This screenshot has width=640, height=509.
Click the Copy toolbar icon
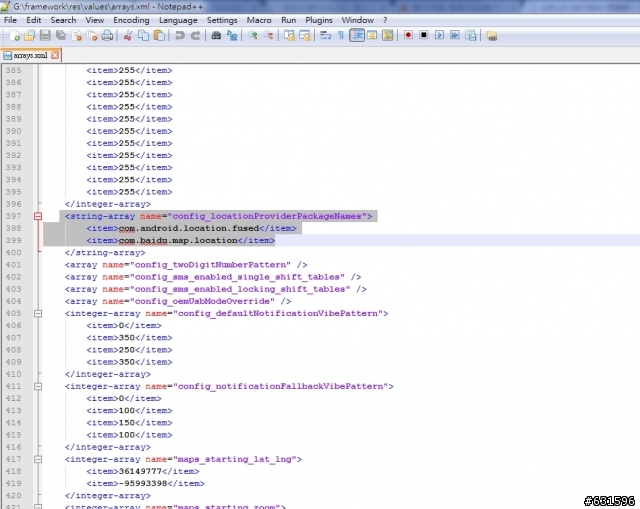(x=143, y=36)
